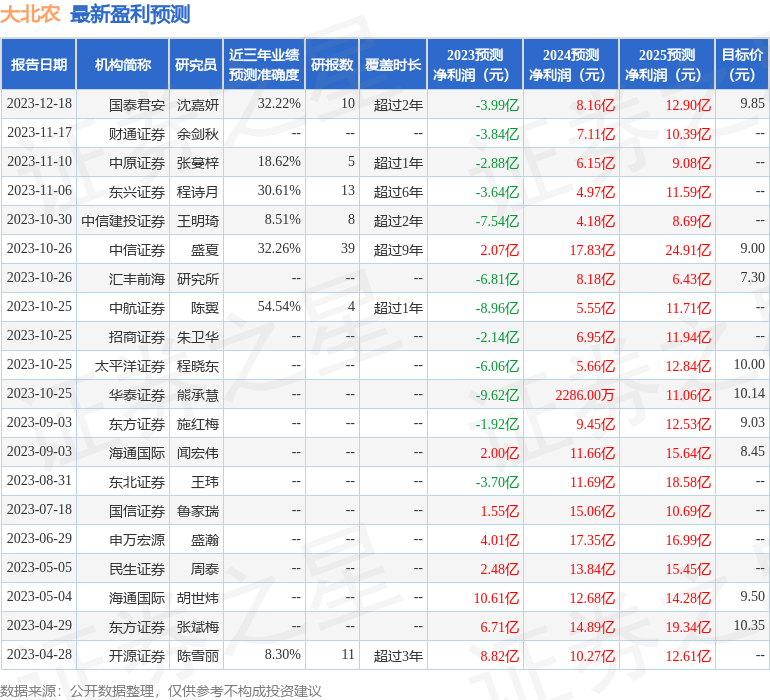Click the 目标价 column header
The width and height of the screenshot is (770, 700).
click(741, 65)
